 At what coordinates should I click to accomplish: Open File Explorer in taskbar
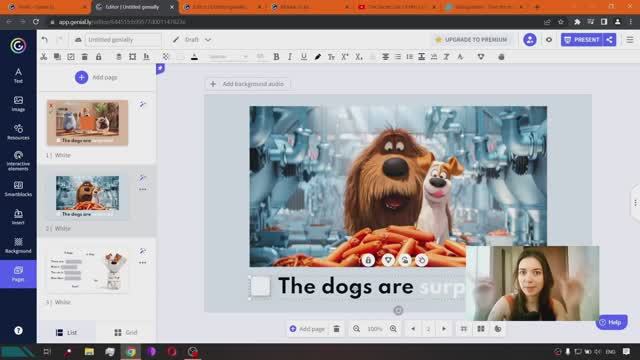point(89,351)
